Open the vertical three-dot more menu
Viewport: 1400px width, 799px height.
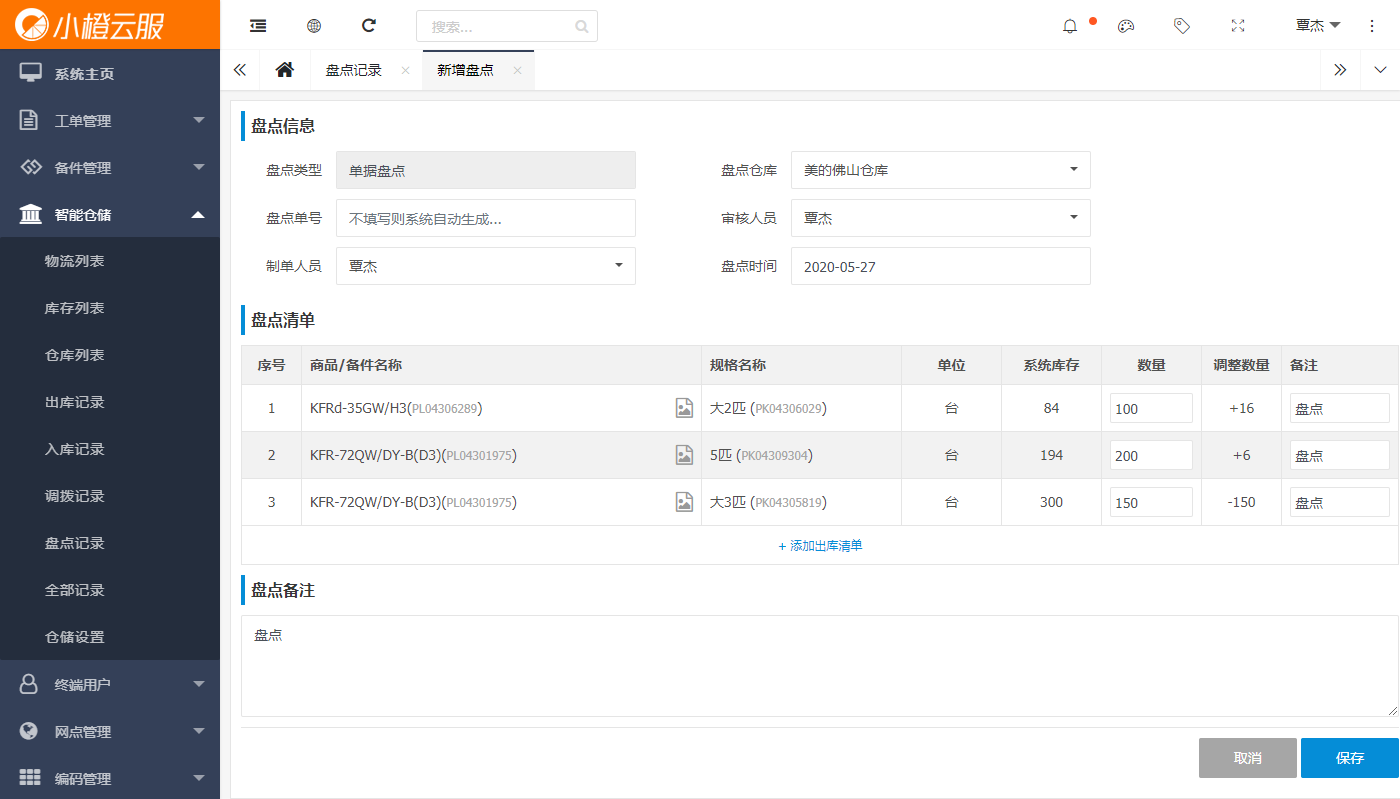[x=1372, y=26]
